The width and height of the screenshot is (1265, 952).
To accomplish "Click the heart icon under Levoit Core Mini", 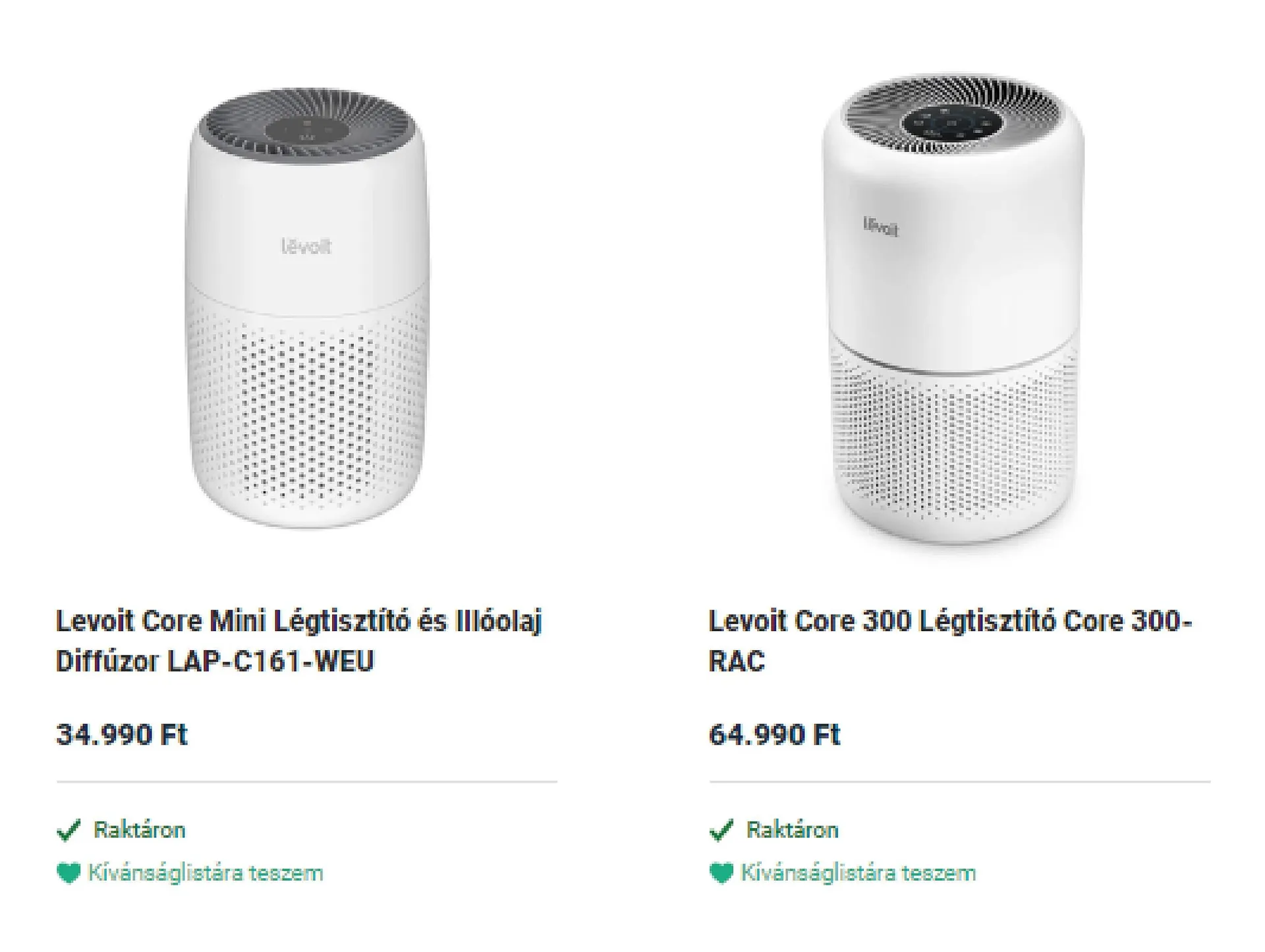I will pyautogui.click(x=69, y=873).
